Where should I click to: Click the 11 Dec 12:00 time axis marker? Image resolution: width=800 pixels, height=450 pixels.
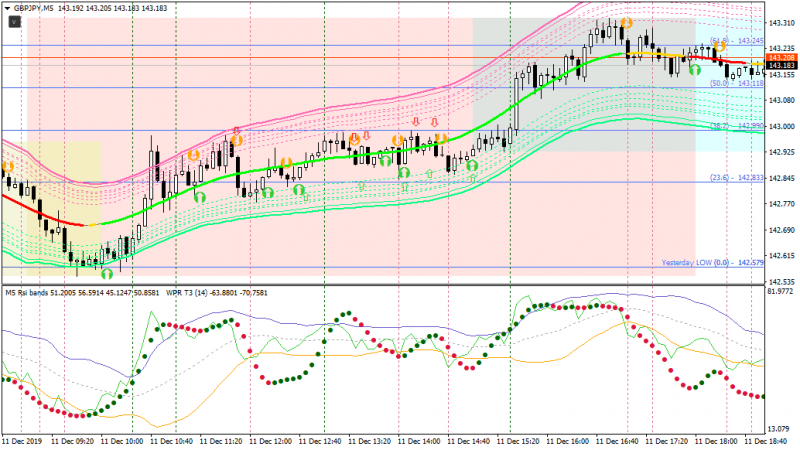pos(270,441)
